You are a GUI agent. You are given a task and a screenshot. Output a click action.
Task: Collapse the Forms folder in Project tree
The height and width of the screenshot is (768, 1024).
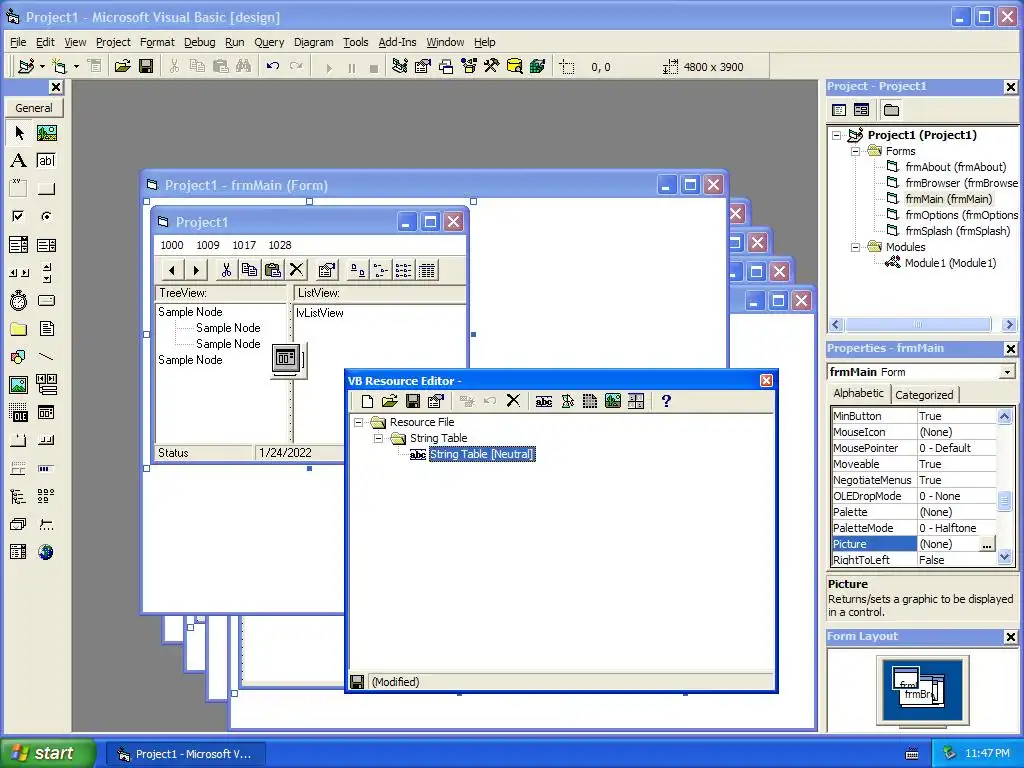click(855, 152)
